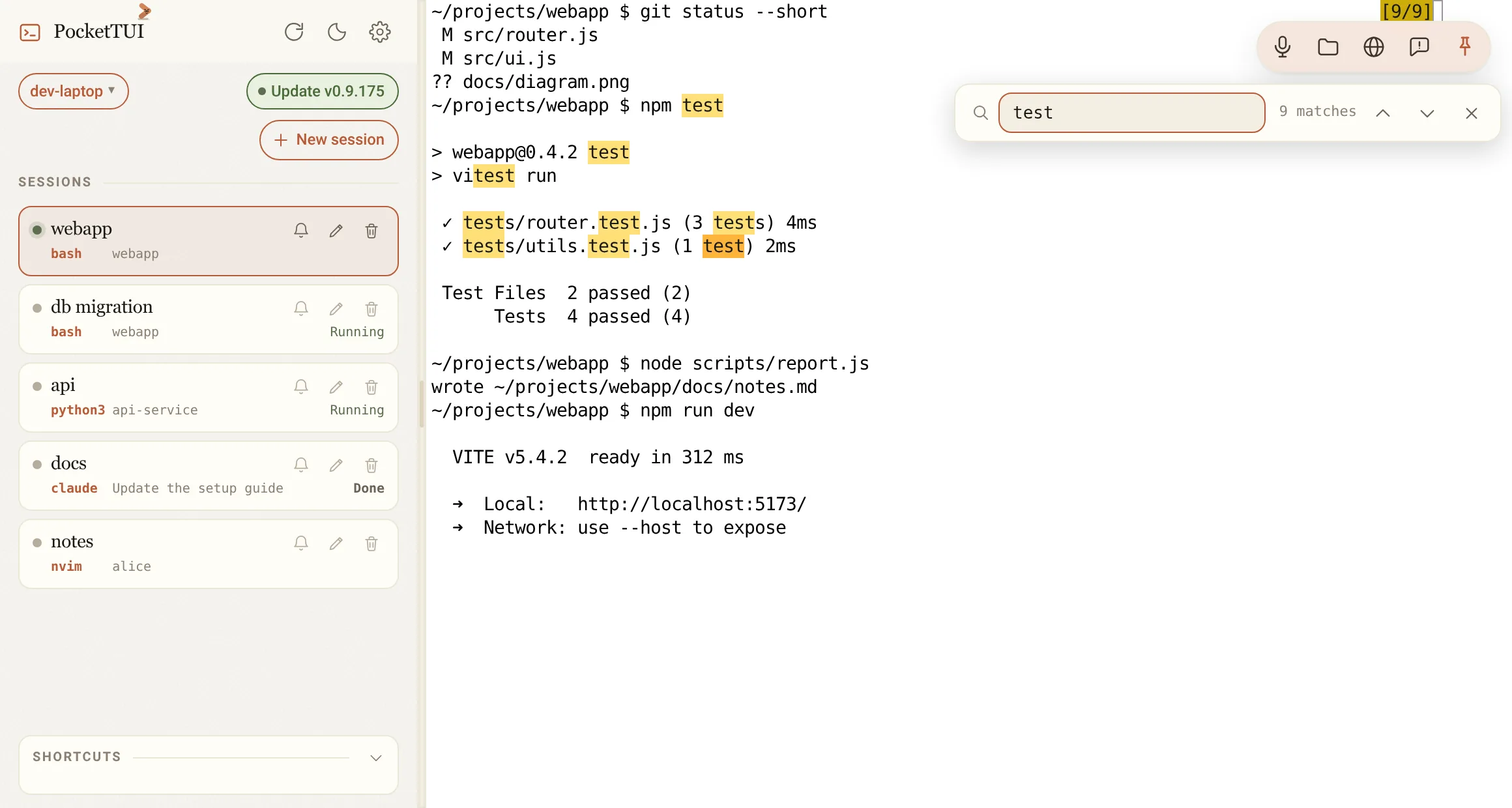Delete the api session

[x=371, y=386]
